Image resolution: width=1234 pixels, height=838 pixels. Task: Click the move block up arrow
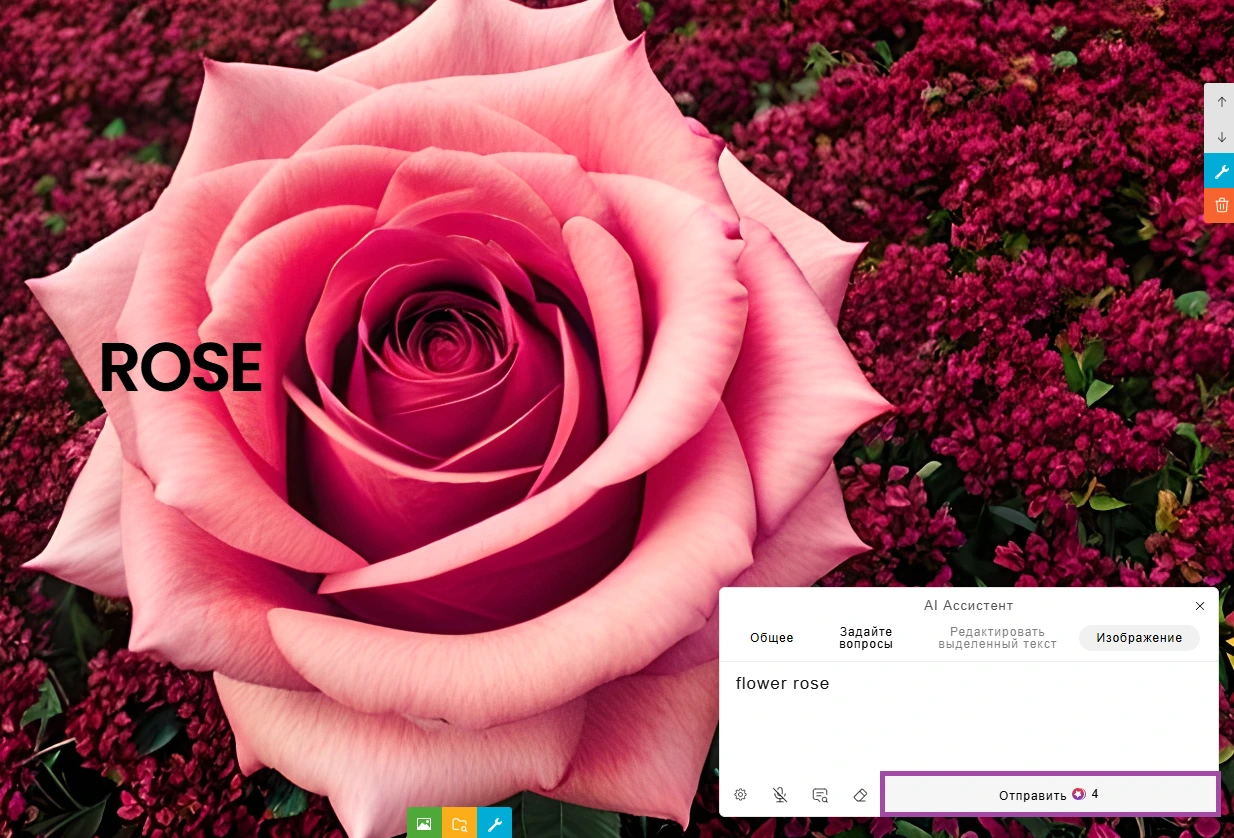[x=1221, y=102]
